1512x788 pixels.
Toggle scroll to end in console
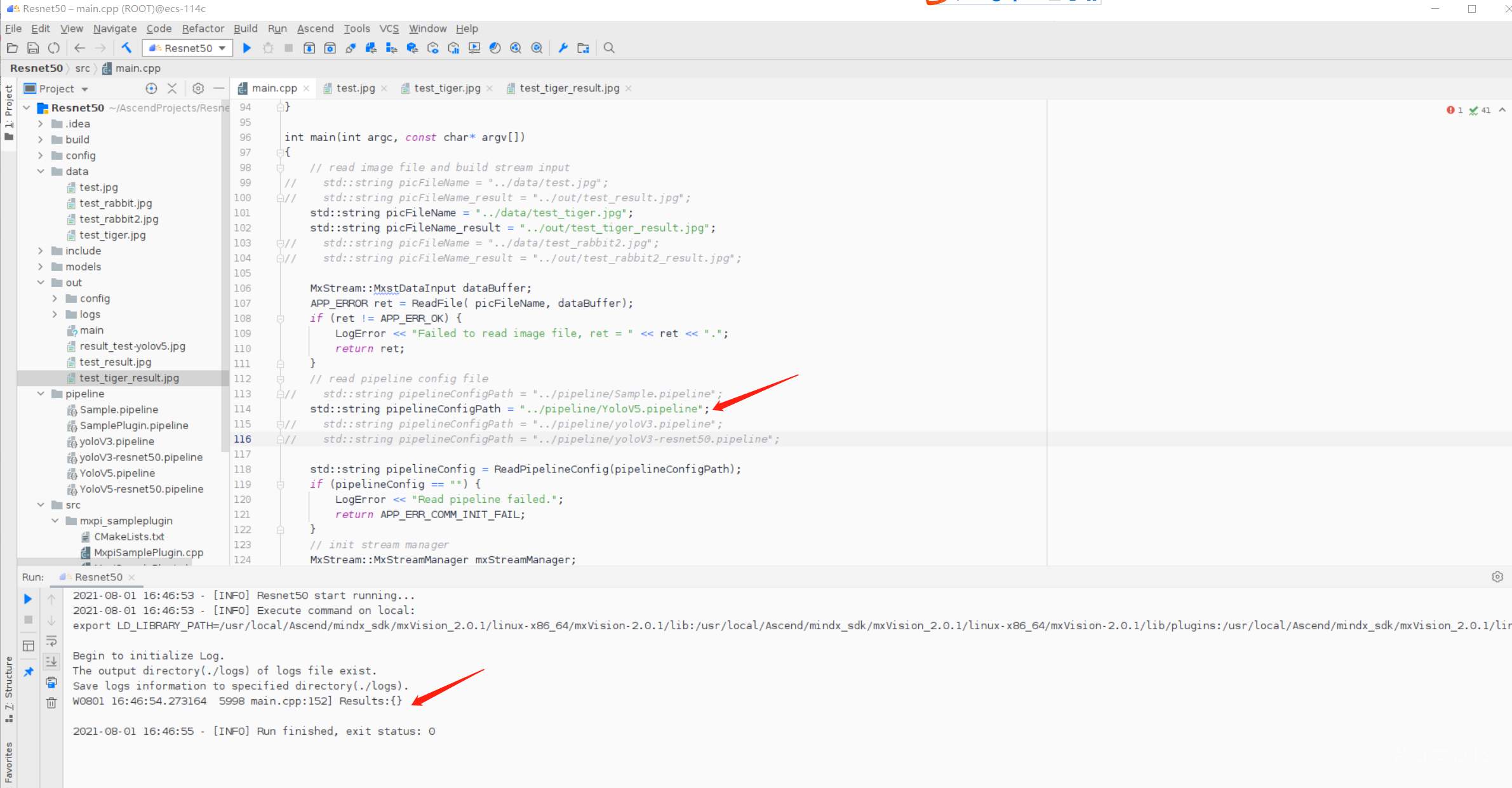[51, 662]
